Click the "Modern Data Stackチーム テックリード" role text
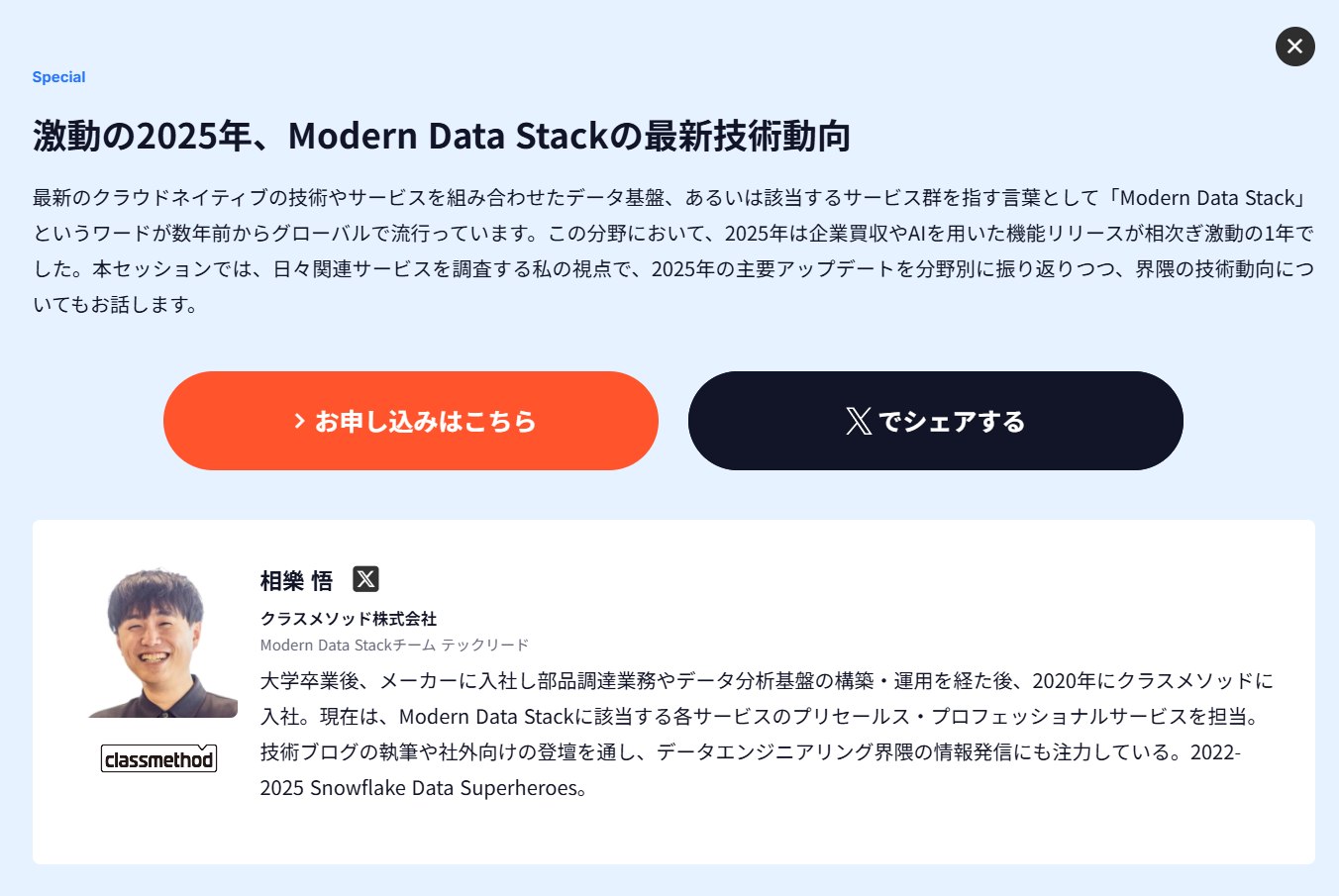 pos(394,646)
